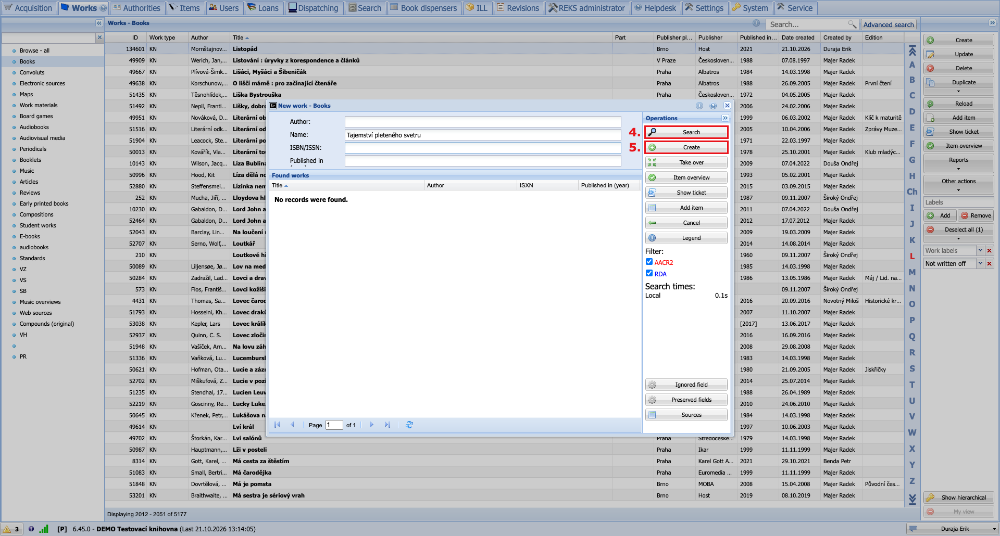This screenshot has width=1000, height=536.
Task: Open the Work labels combo box arrow
Action: 981,251
